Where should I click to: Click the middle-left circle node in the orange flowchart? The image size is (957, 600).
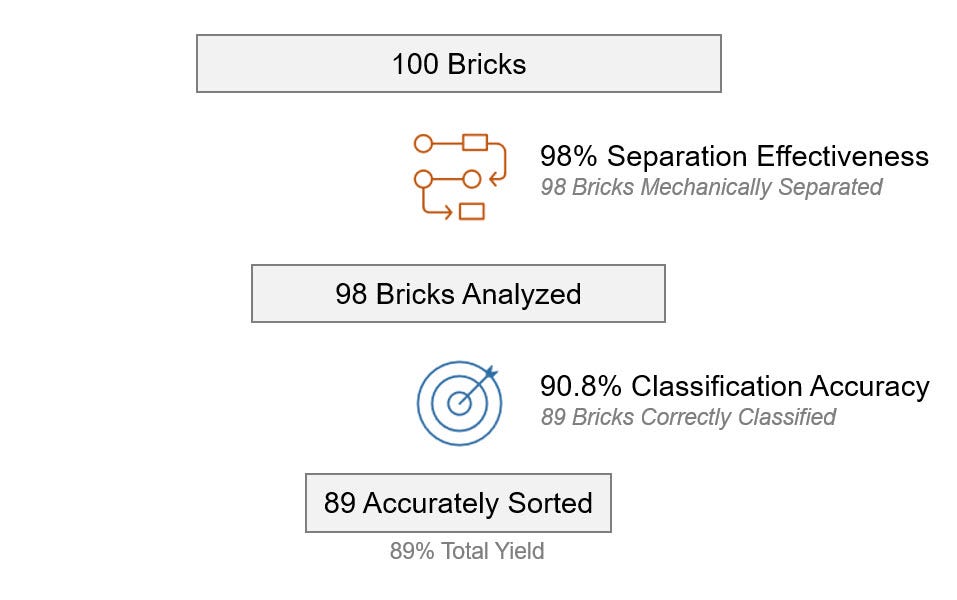tap(423, 179)
